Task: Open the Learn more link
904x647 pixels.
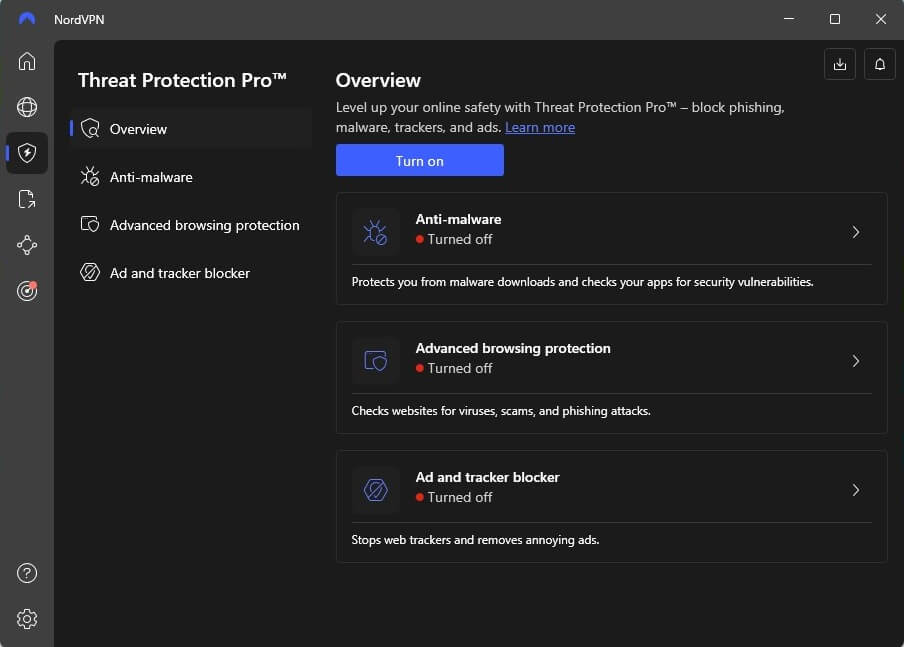Action: (x=540, y=127)
